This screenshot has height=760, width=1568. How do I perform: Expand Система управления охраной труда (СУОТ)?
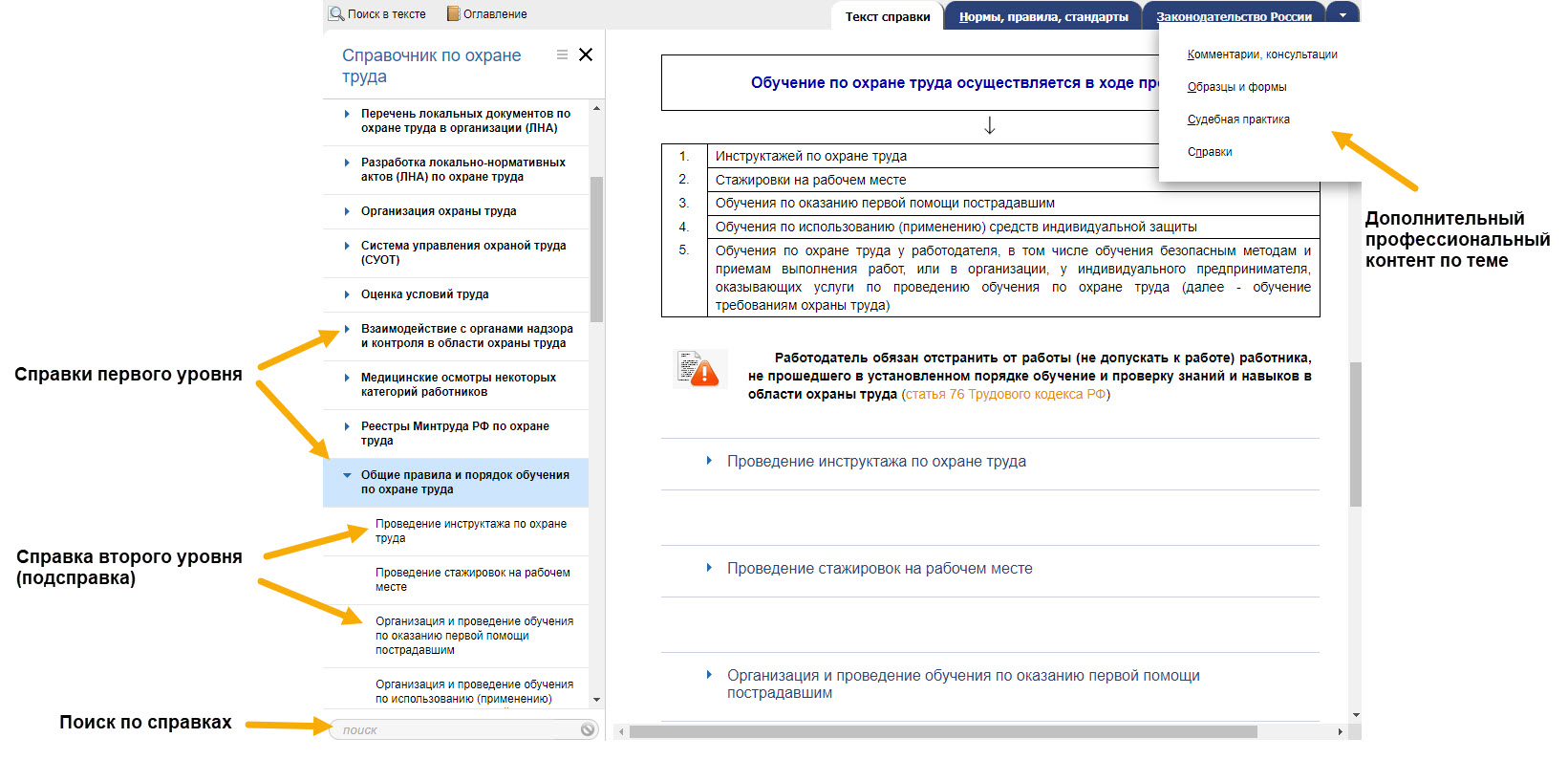tap(347, 246)
